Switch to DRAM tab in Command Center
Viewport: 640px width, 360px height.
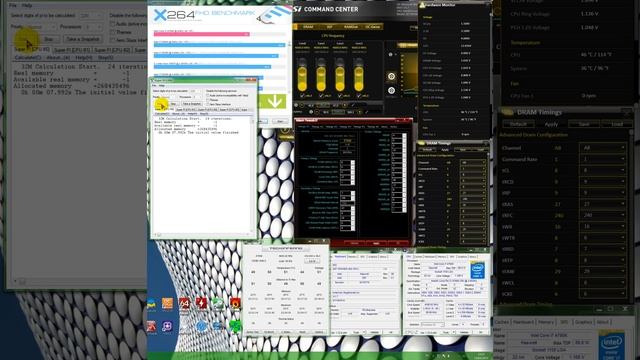(308, 27)
